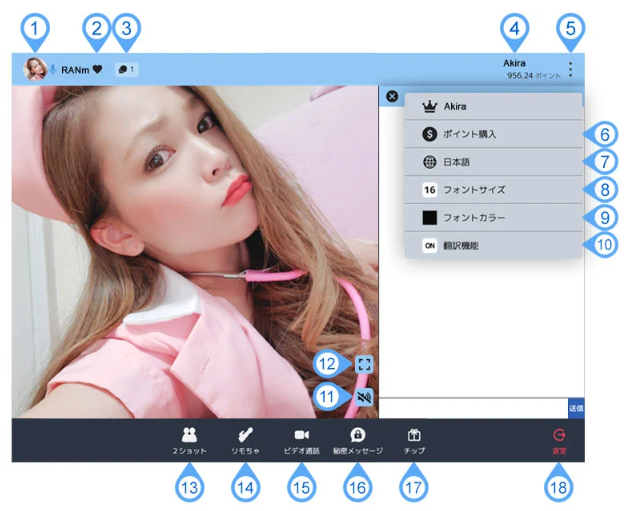This screenshot has height=511, width=626.
Task: Toggle fullscreen mode for the video
Action: point(364,364)
